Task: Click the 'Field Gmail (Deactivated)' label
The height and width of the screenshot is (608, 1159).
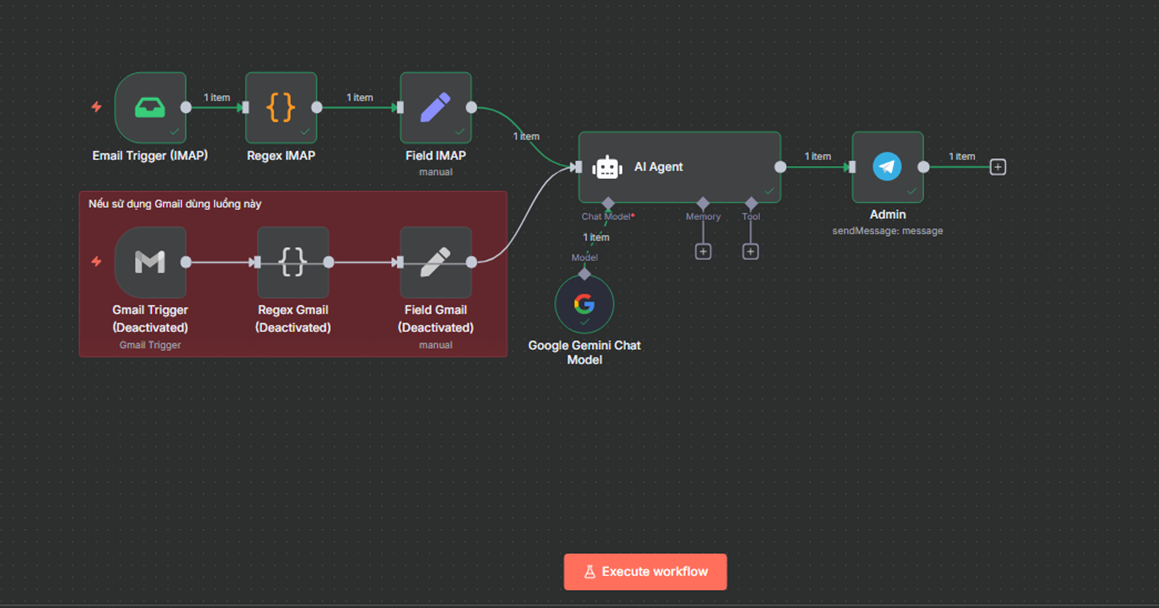Action: pyautogui.click(x=435, y=318)
